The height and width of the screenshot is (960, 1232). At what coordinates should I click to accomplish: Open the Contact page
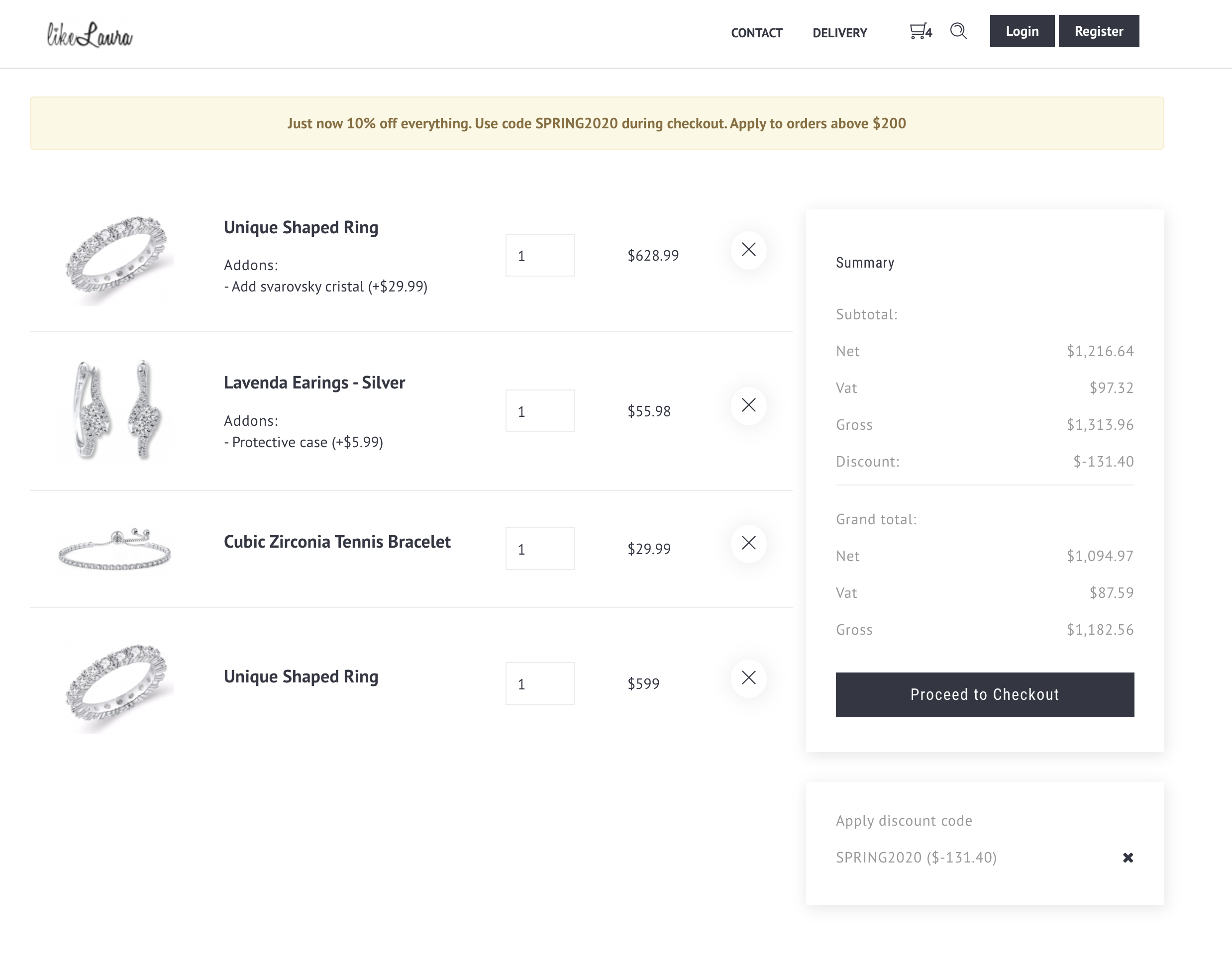[x=756, y=33]
